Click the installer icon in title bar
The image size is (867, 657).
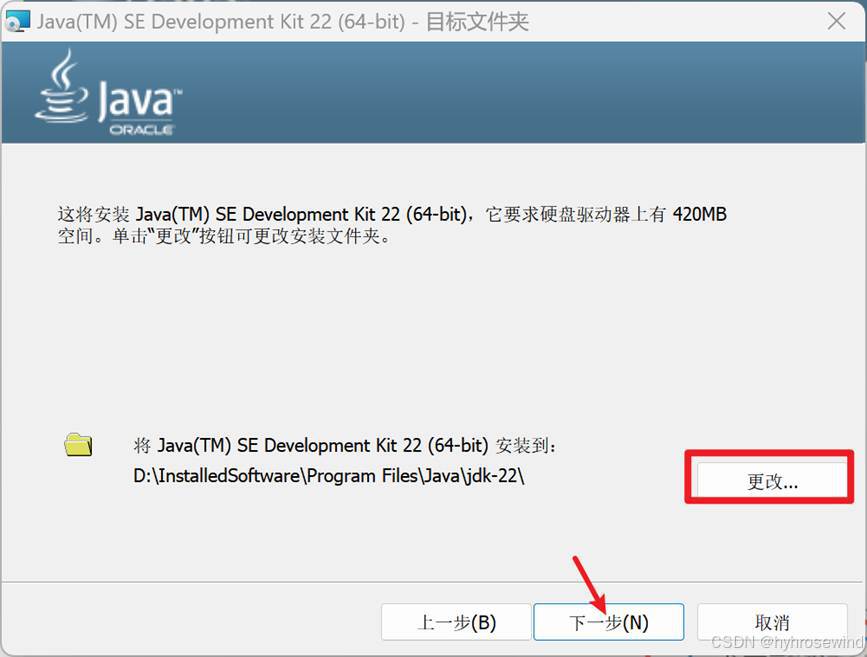(x=17, y=22)
